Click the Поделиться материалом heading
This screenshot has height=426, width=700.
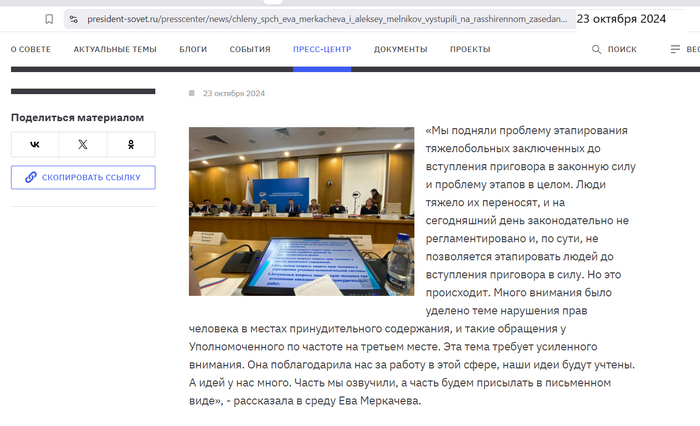tap(78, 117)
